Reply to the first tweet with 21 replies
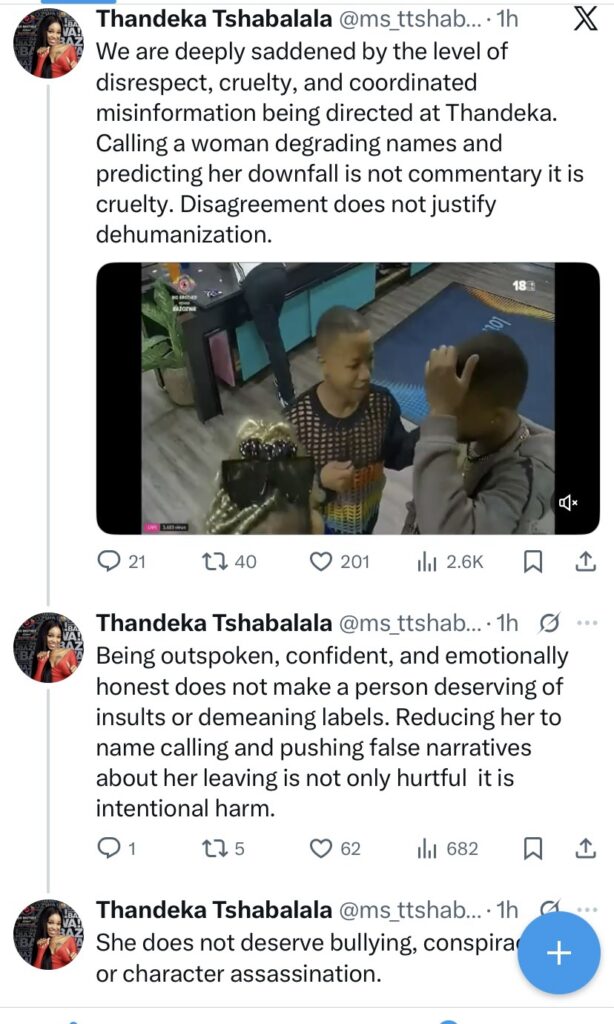 tap(108, 562)
